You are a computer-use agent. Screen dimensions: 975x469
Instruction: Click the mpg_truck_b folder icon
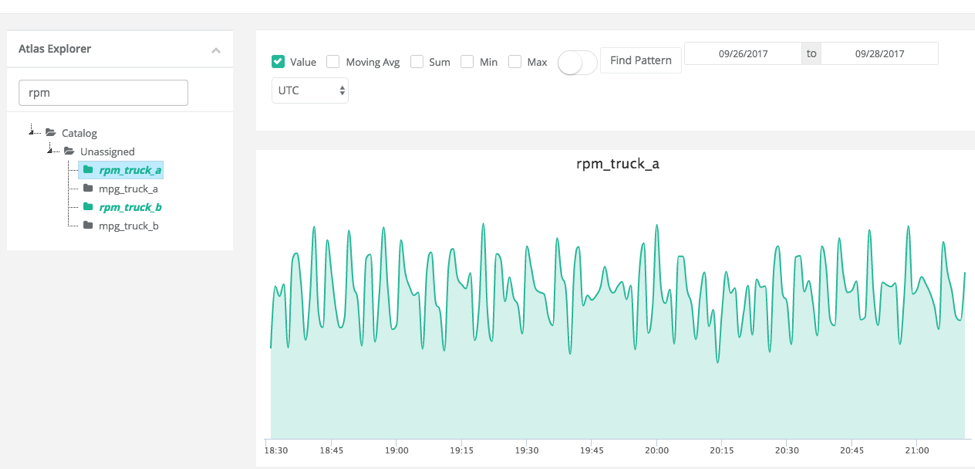coord(88,226)
